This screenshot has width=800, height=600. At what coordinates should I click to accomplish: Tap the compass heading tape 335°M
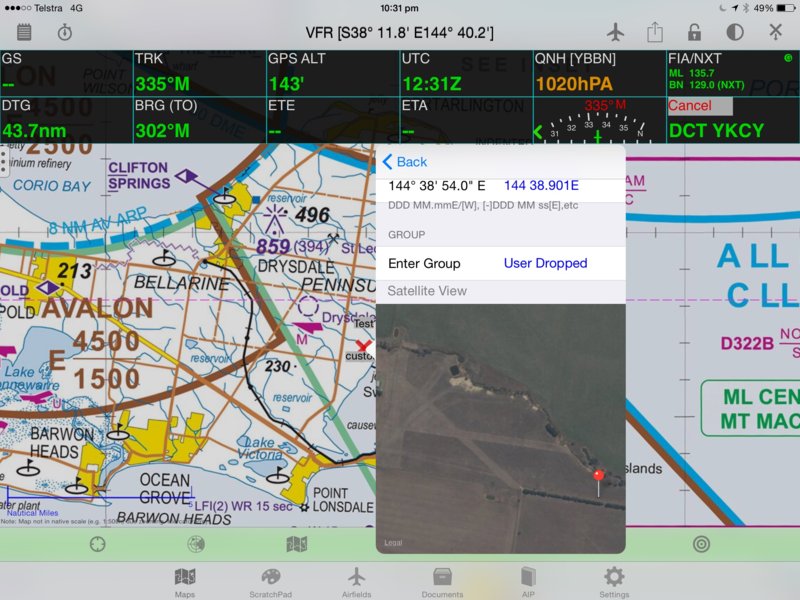[x=599, y=120]
